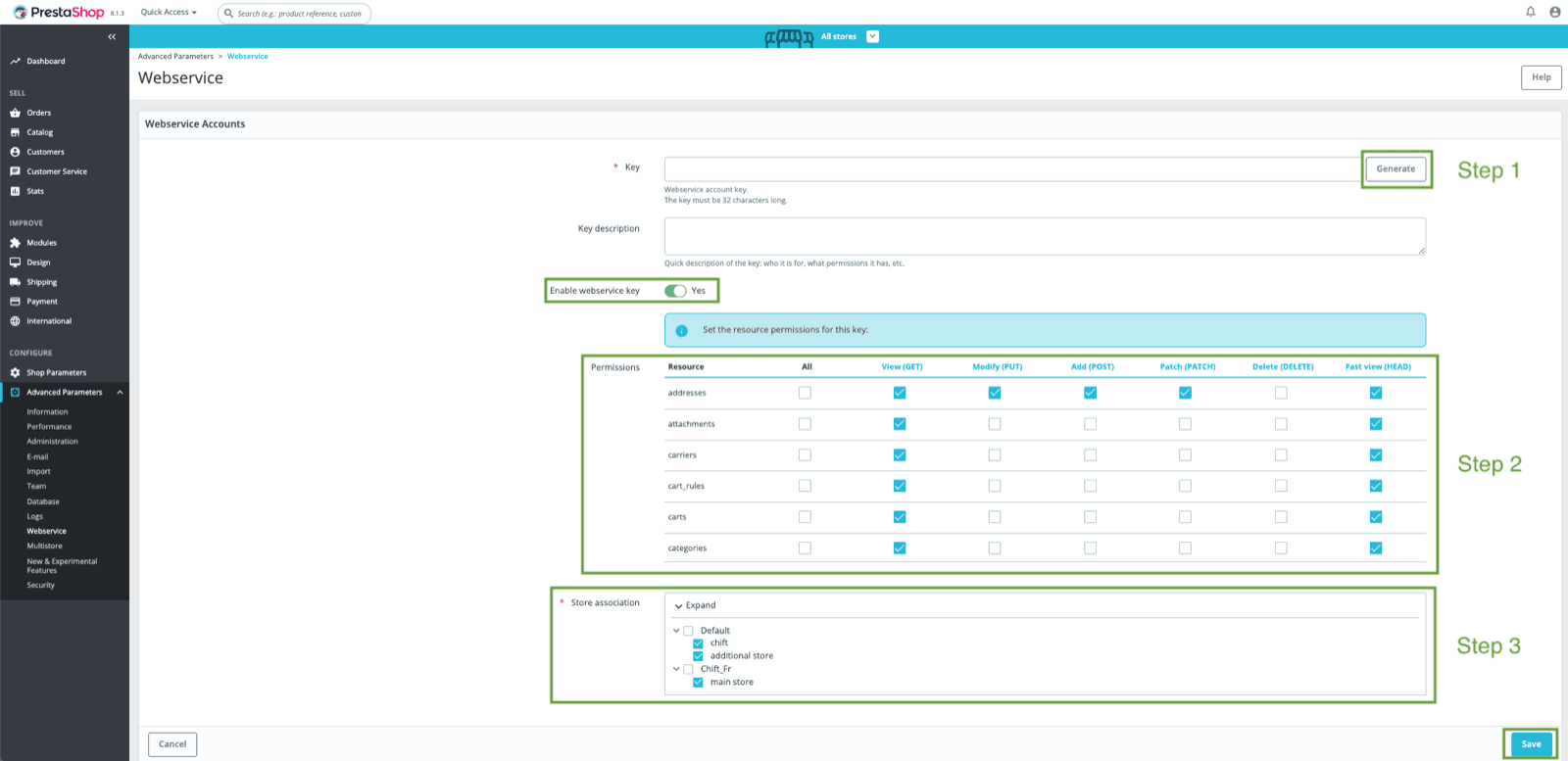This screenshot has width=1568, height=761.
Task: Click Expand in store association
Action: 695,605
